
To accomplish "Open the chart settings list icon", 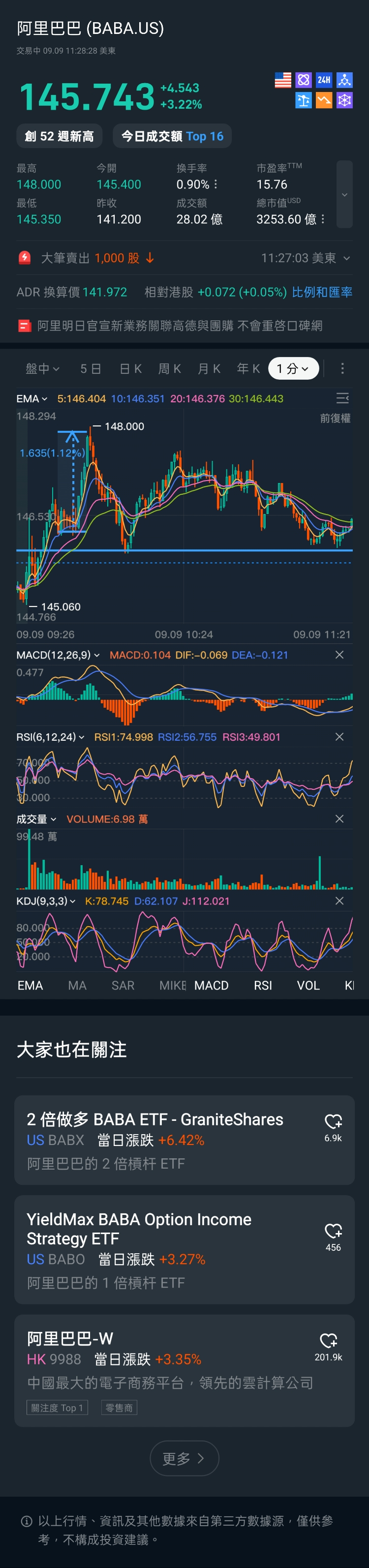I will tap(342, 398).
